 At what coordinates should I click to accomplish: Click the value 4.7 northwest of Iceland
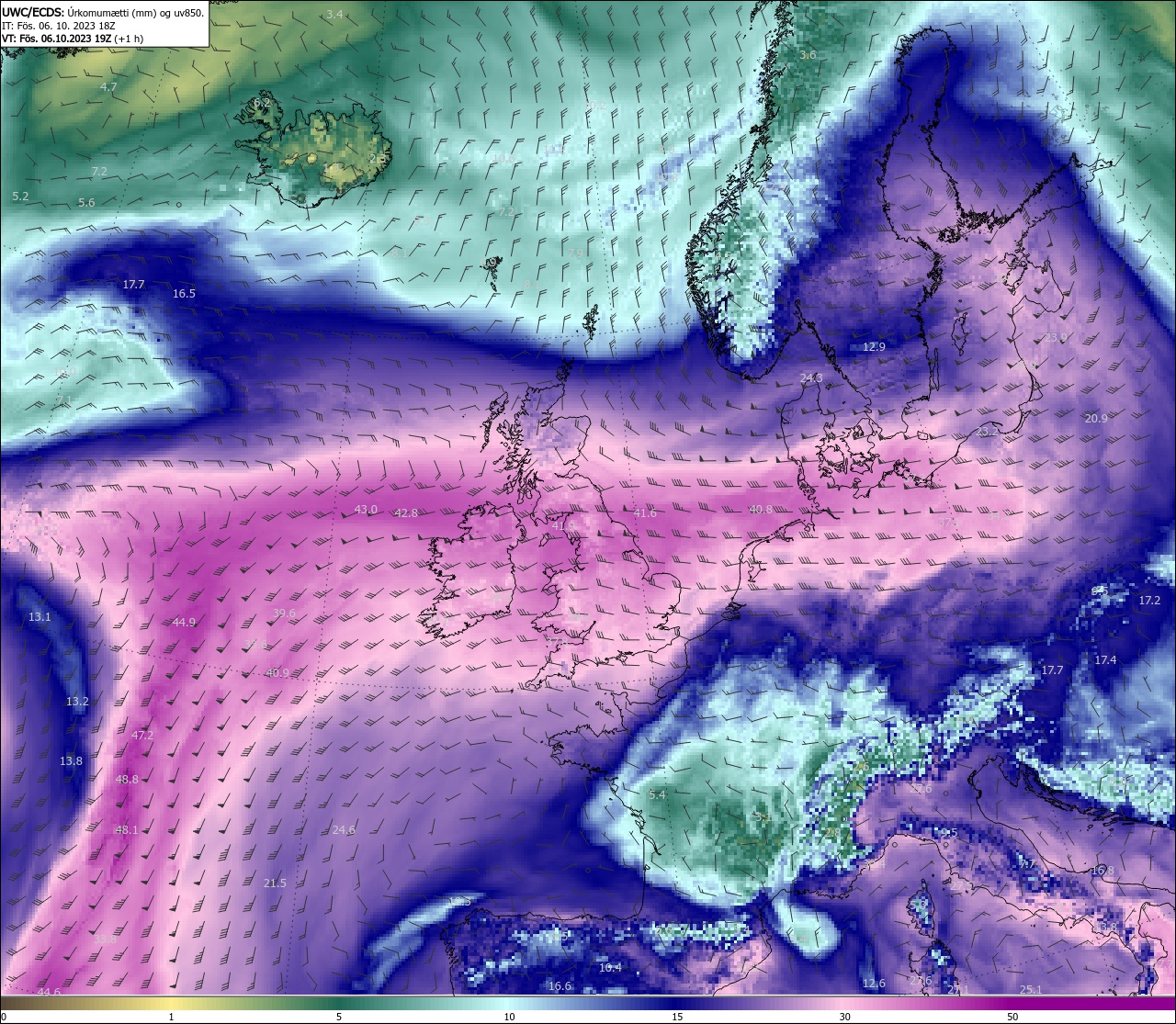click(108, 87)
